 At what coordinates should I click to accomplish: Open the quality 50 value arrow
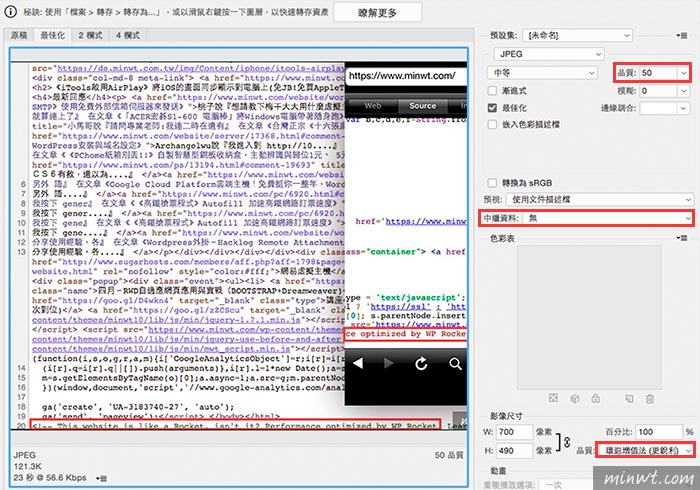point(684,73)
